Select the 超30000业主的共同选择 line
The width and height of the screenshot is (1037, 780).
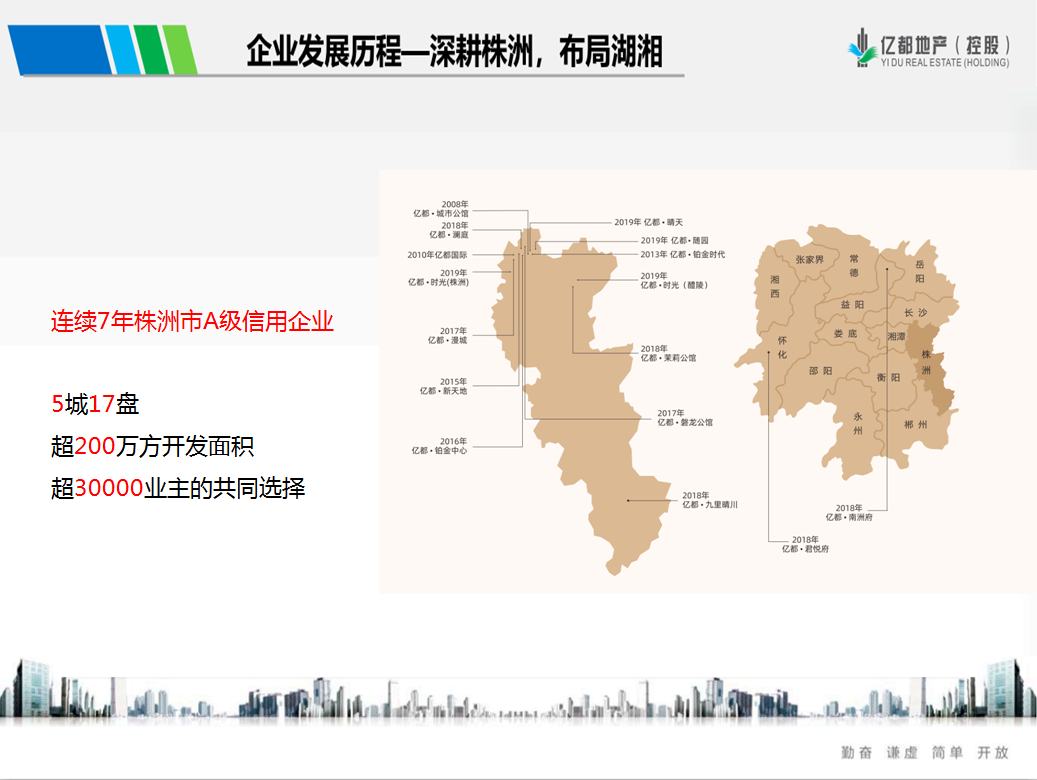click(177, 489)
